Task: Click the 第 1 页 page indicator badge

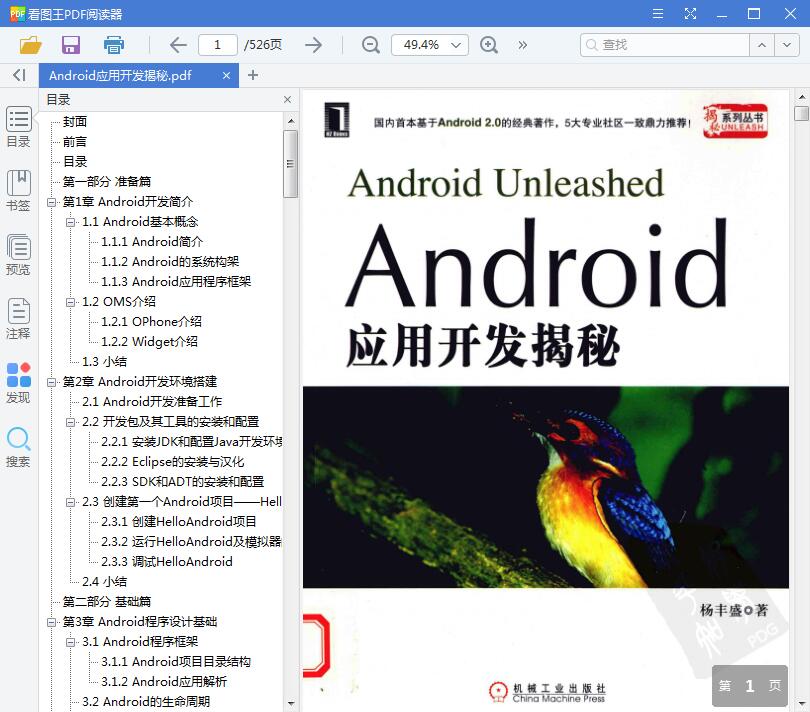Action: click(750, 686)
